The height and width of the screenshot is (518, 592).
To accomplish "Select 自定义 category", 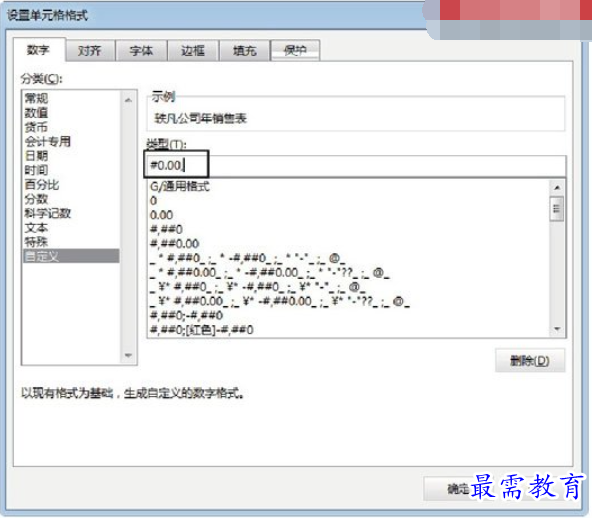I will 71,256.
